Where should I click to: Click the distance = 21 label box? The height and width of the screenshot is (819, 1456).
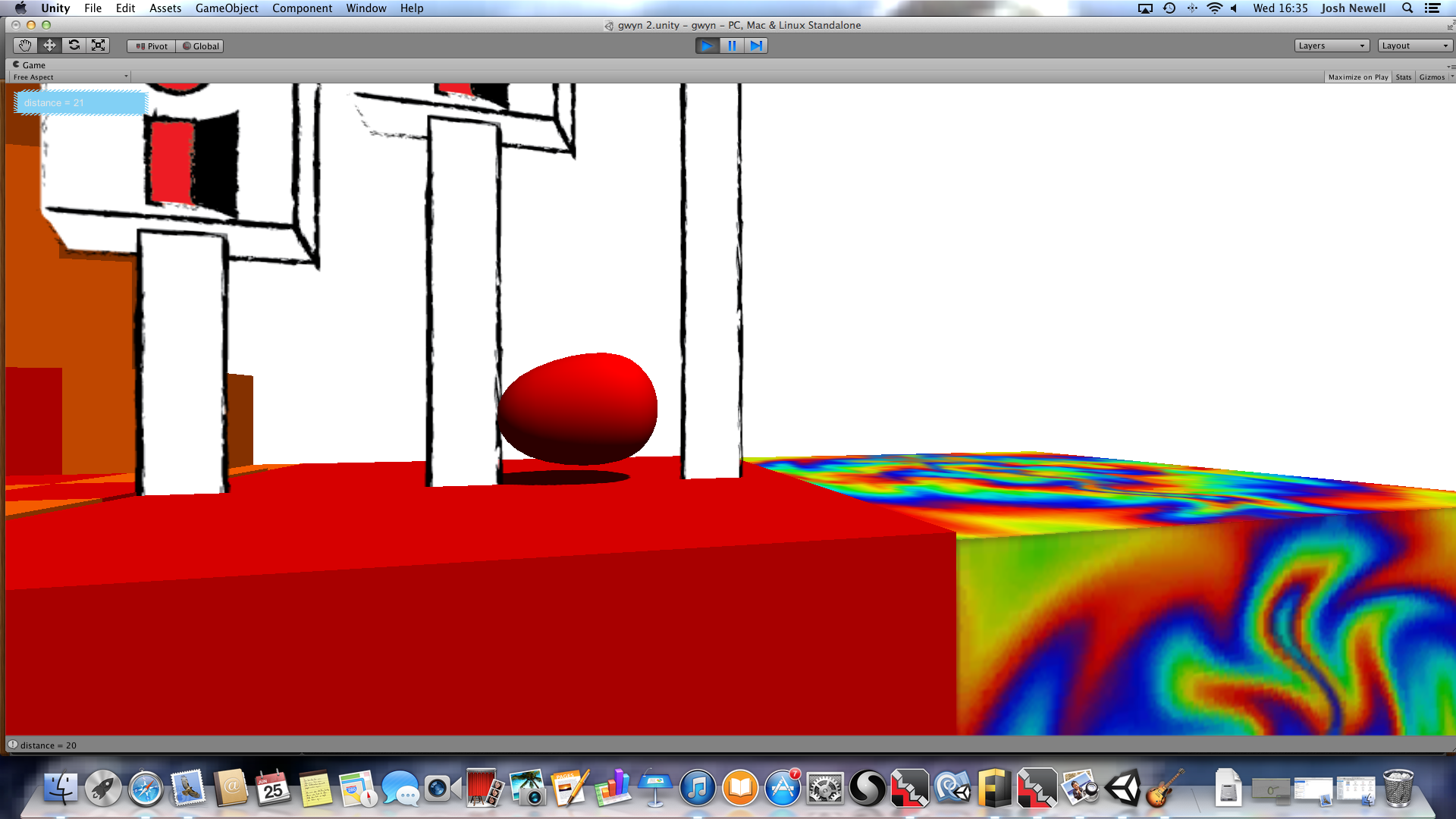click(80, 102)
